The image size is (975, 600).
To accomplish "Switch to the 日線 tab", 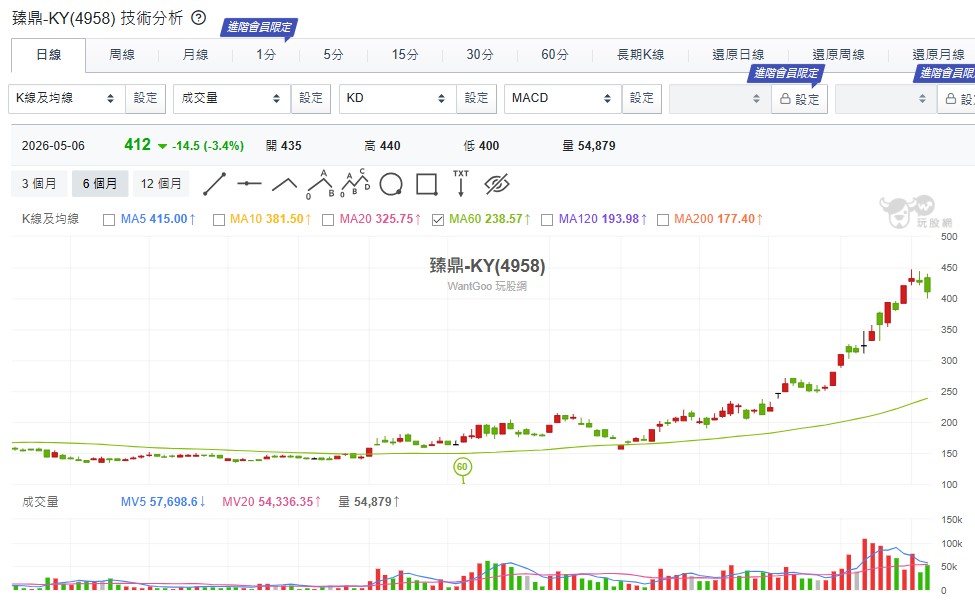I will (49, 55).
